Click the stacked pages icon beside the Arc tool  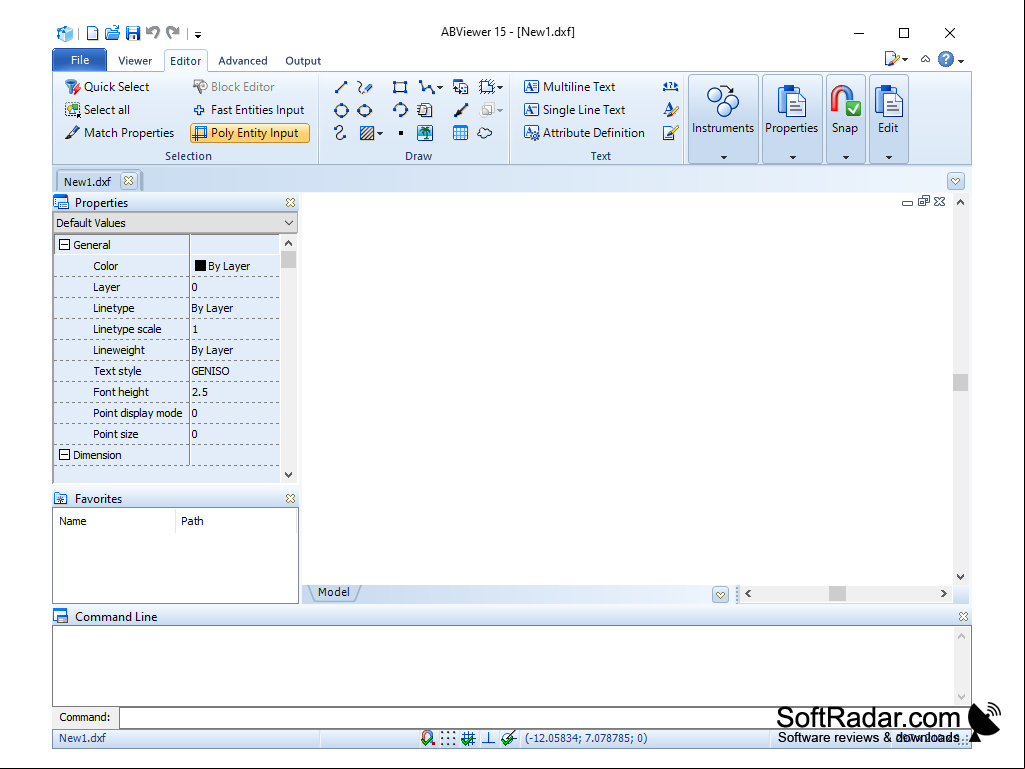point(425,111)
